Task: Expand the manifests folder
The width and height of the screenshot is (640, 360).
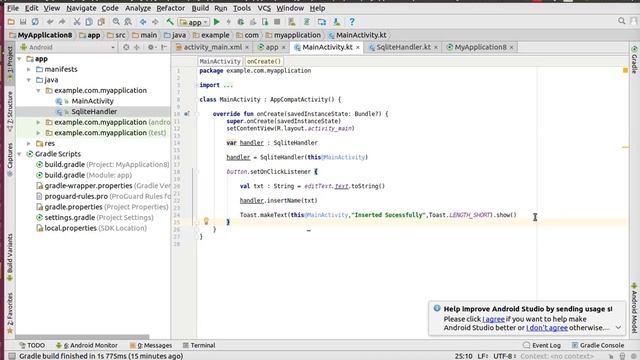Action: [29, 69]
